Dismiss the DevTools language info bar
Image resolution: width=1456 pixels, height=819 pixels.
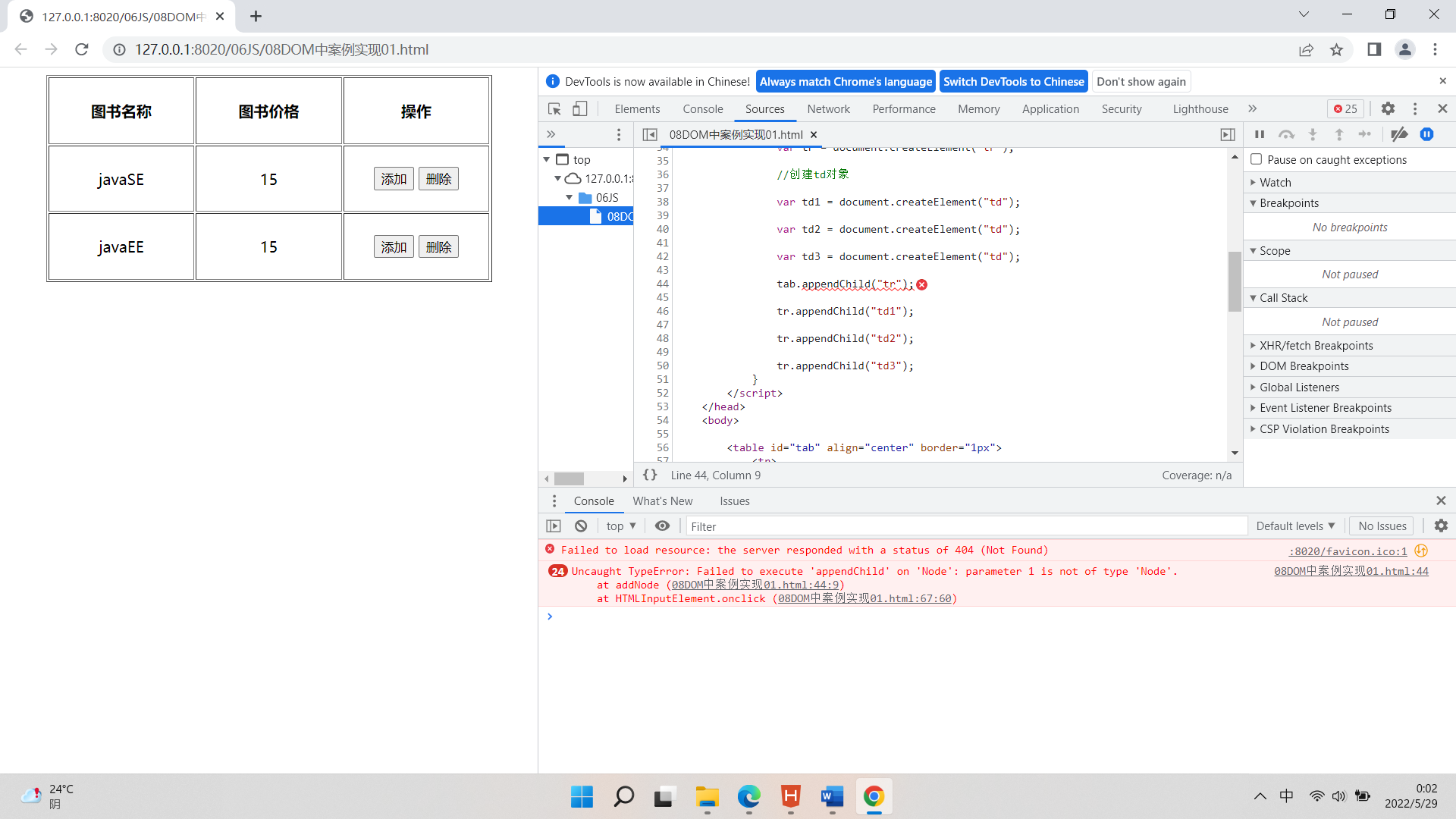click(x=1442, y=80)
